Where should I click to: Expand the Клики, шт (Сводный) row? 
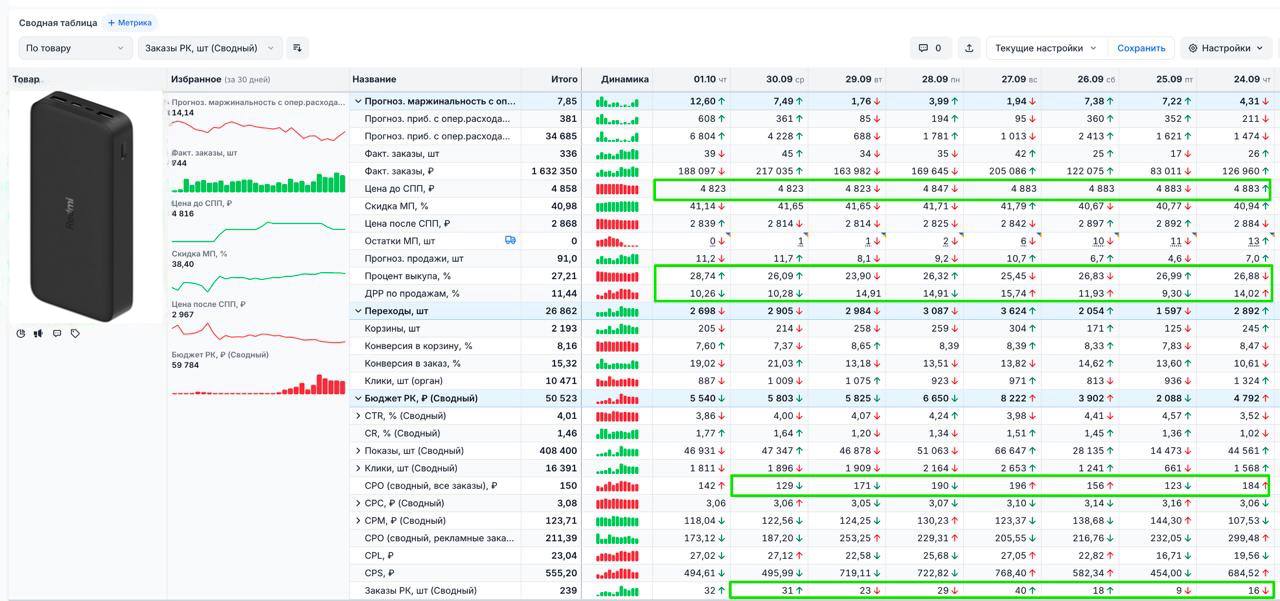(x=359, y=468)
